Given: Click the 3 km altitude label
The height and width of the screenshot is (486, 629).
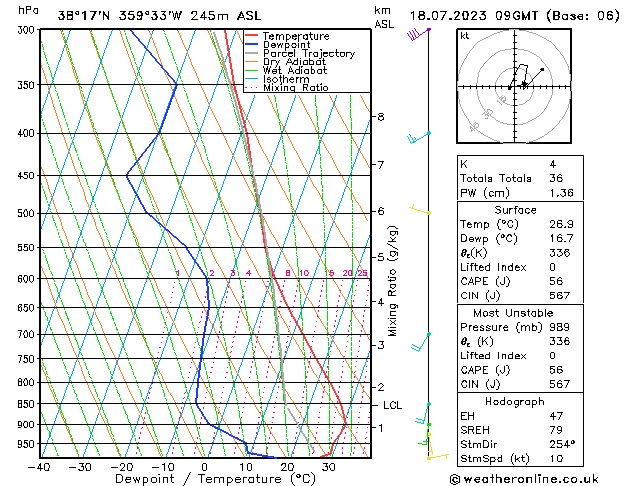Looking at the screenshot, I should click(381, 345).
